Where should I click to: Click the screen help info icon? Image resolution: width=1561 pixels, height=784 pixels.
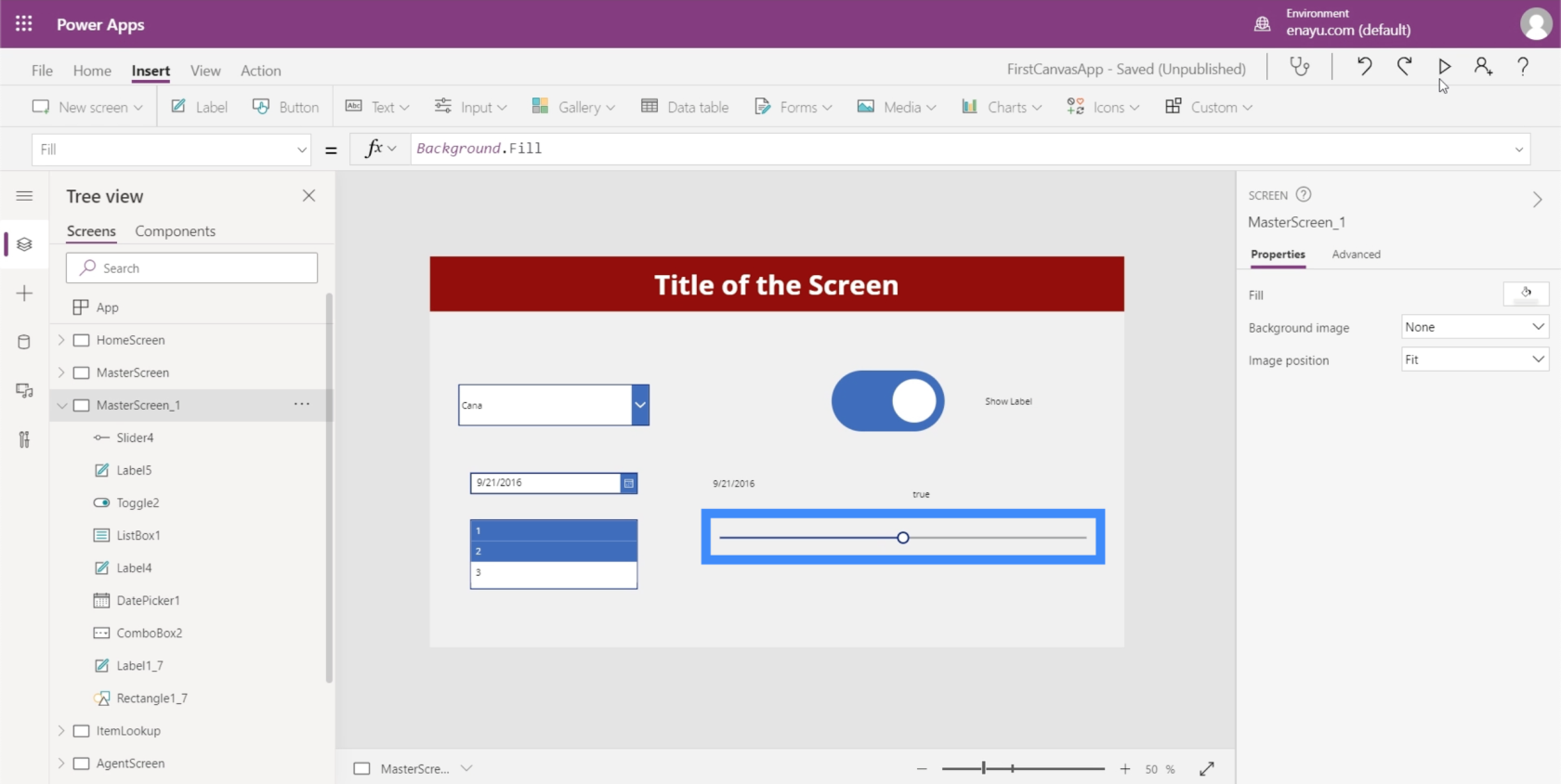tap(1304, 194)
